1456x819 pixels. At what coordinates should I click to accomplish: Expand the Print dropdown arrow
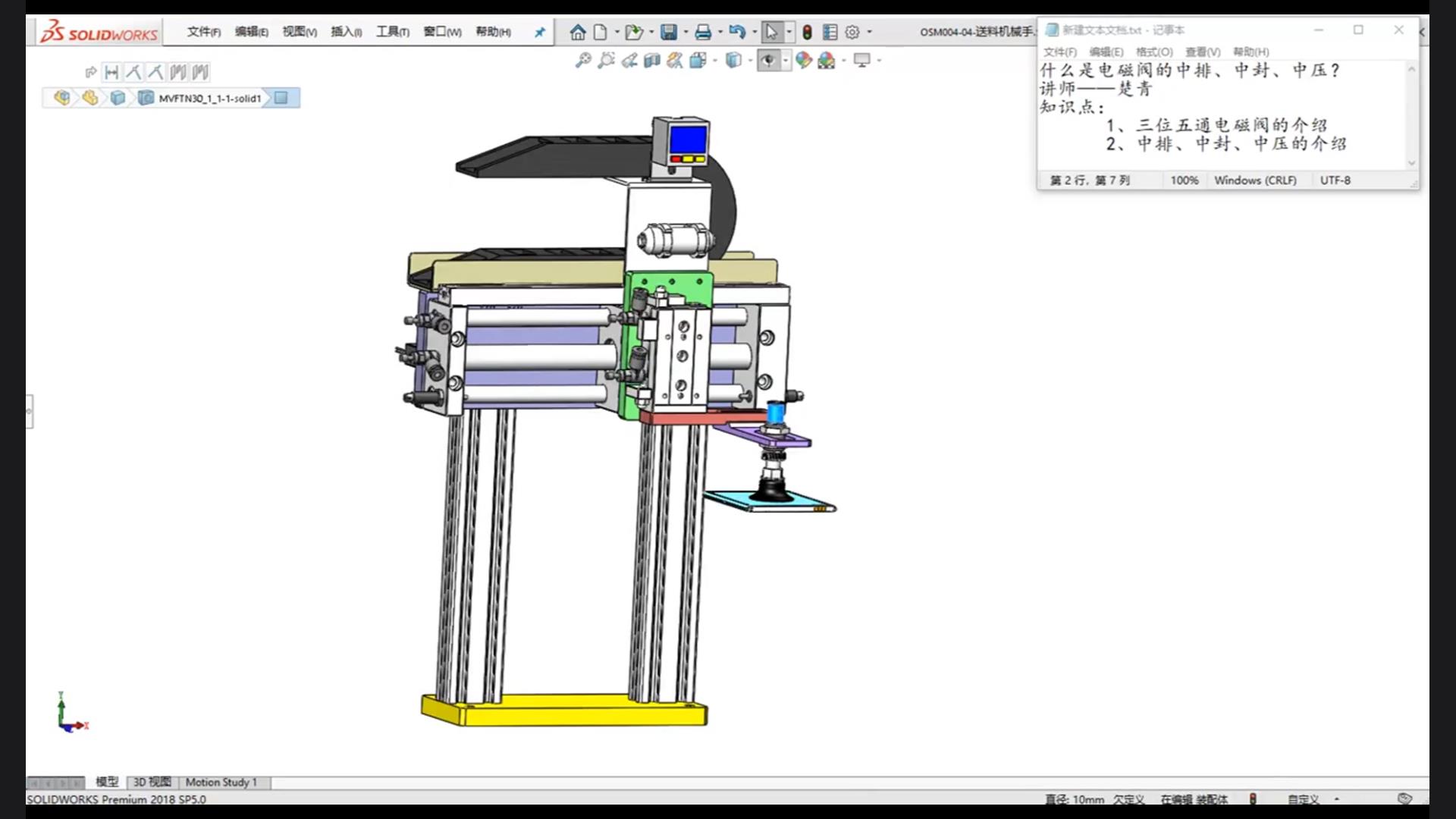pos(720,32)
